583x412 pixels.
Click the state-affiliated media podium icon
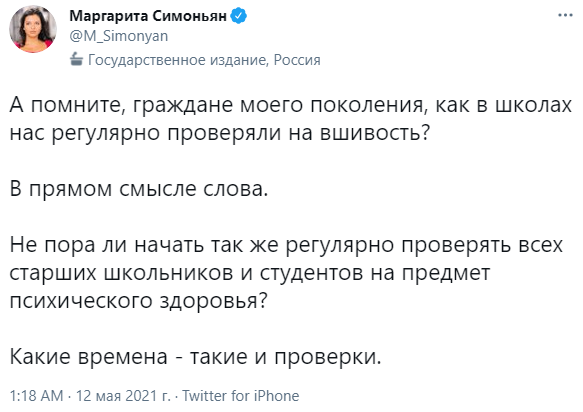[x=76, y=59]
